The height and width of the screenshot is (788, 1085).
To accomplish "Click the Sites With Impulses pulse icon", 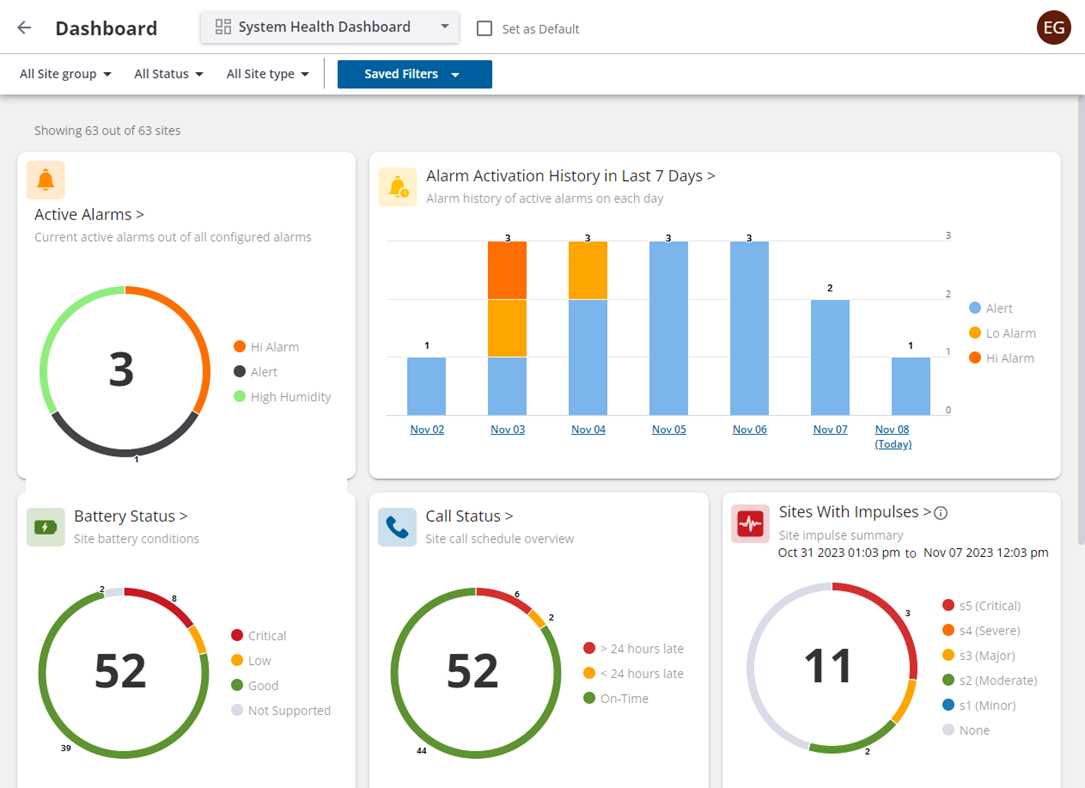I will pos(750,524).
